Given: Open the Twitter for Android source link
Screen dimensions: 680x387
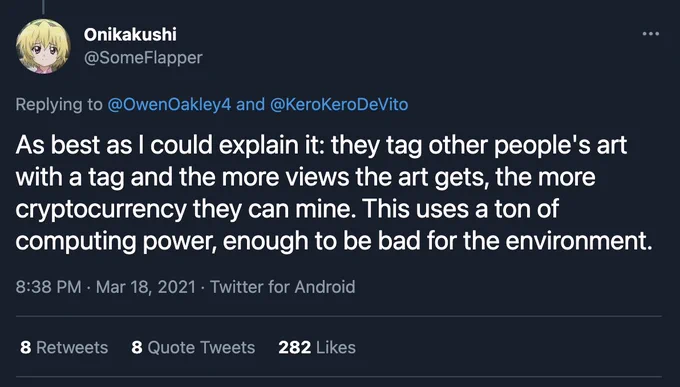Looking at the screenshot, I should tap(283, 287).
